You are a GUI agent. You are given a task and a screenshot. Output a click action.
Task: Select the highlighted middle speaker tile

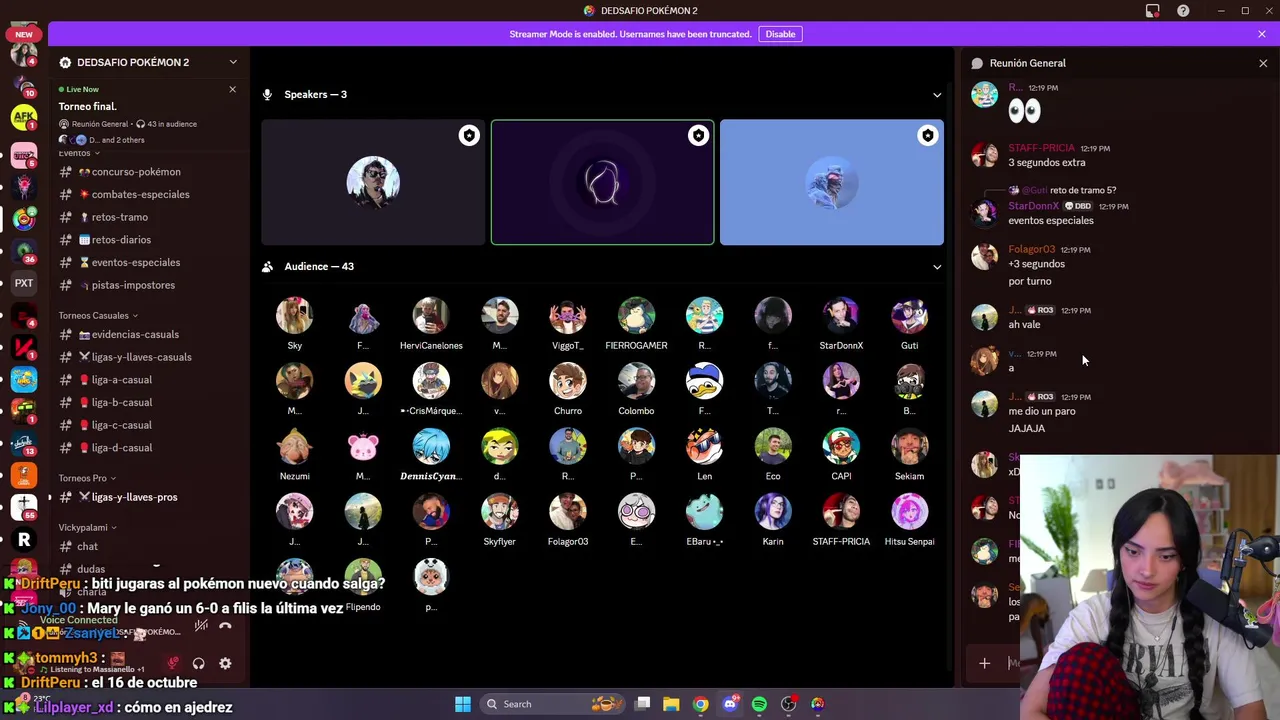[x=602, y=182]
